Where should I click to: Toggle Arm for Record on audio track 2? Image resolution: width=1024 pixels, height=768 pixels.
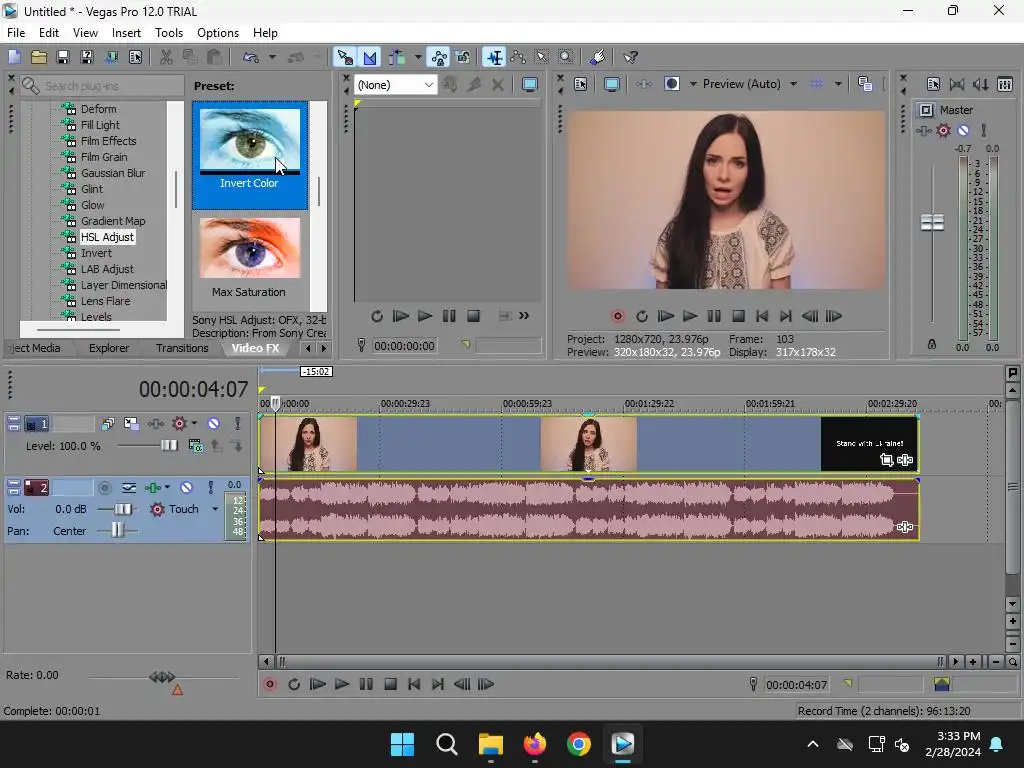(x=104, y=488)
